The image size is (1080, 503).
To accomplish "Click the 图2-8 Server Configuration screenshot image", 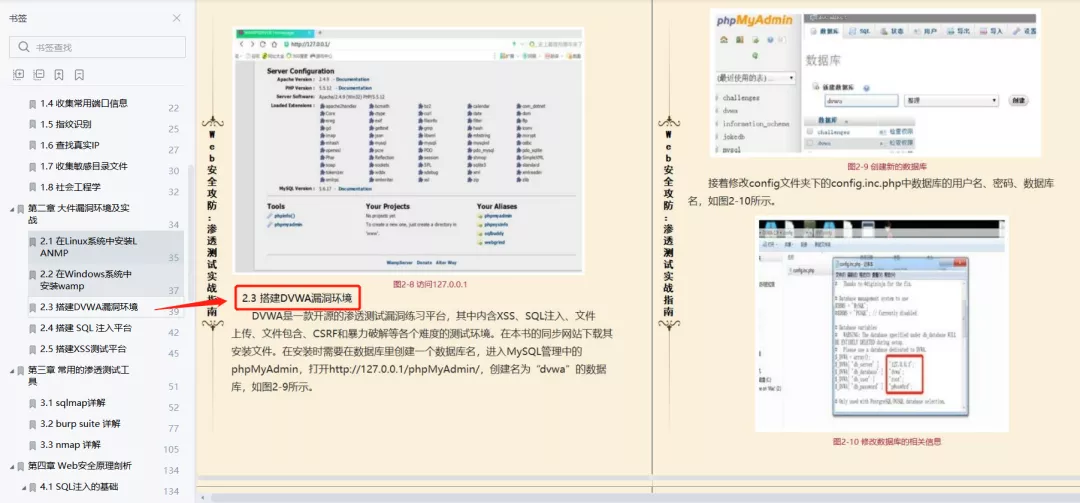I will click(x=408, y=151).
